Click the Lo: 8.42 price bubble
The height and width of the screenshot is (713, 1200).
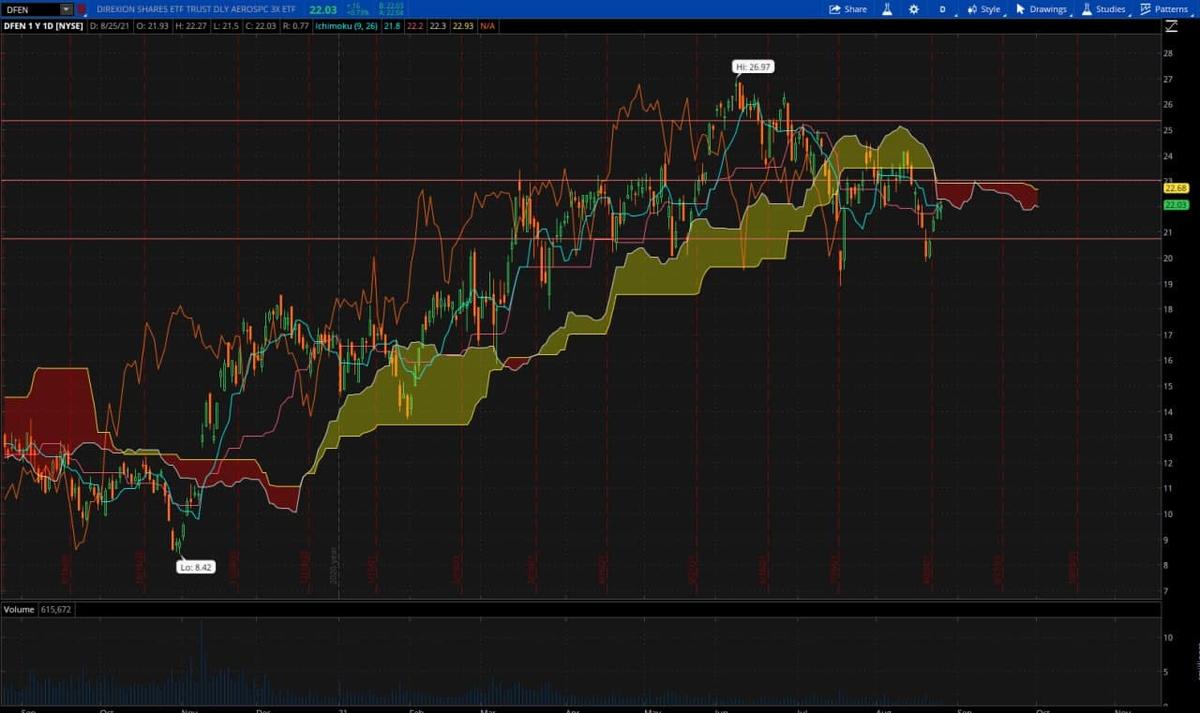pos(194,566)
